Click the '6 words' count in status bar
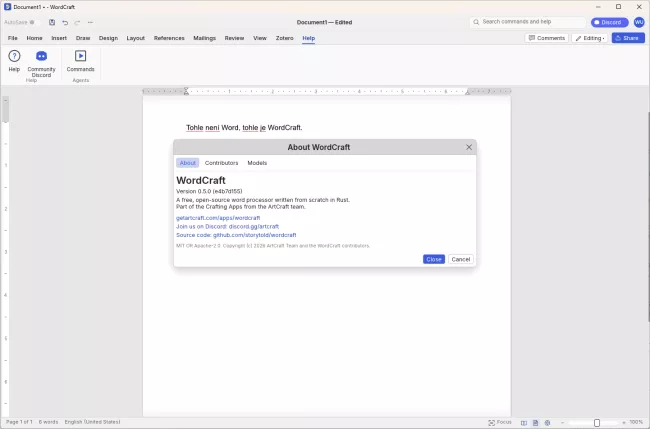The image size is (650, 429). [x=48, y=422]
